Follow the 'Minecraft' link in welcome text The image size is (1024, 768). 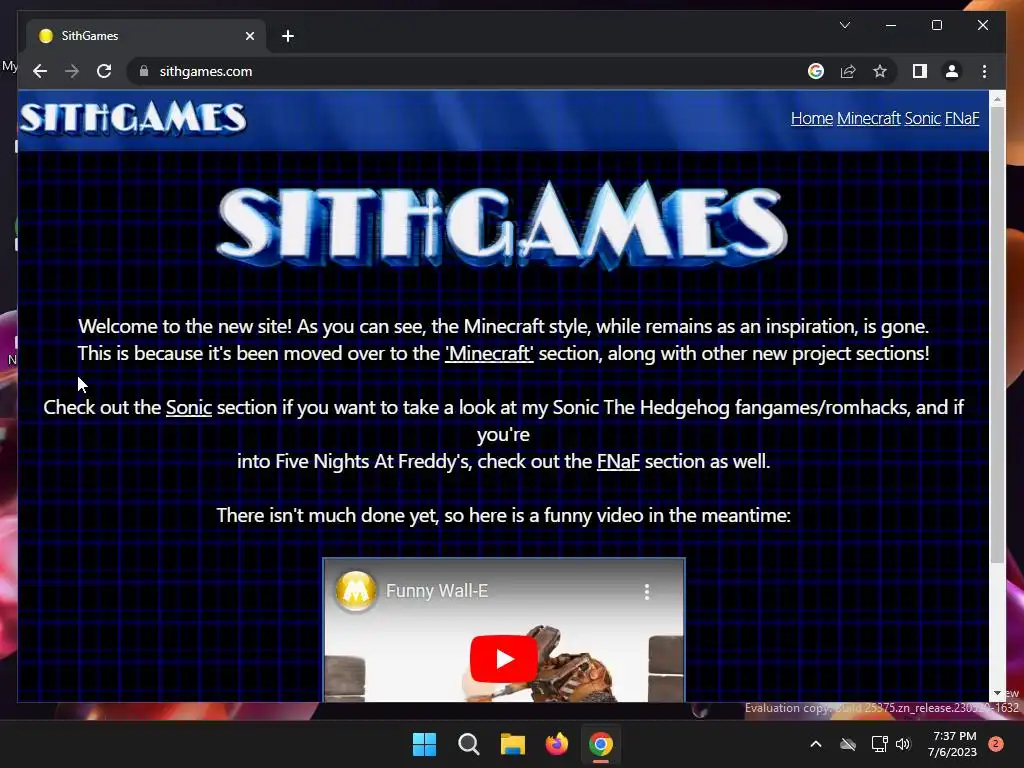click(x=489, y=353)
